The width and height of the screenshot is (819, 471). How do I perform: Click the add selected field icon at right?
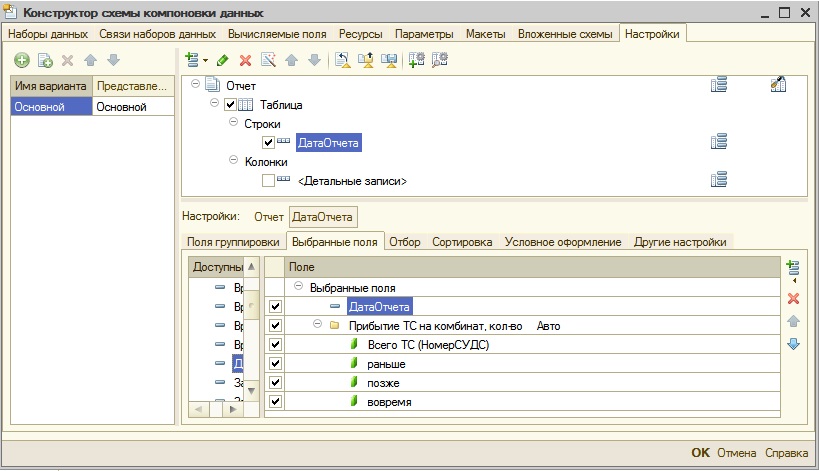pyautogui.click(x=794, y=267)
